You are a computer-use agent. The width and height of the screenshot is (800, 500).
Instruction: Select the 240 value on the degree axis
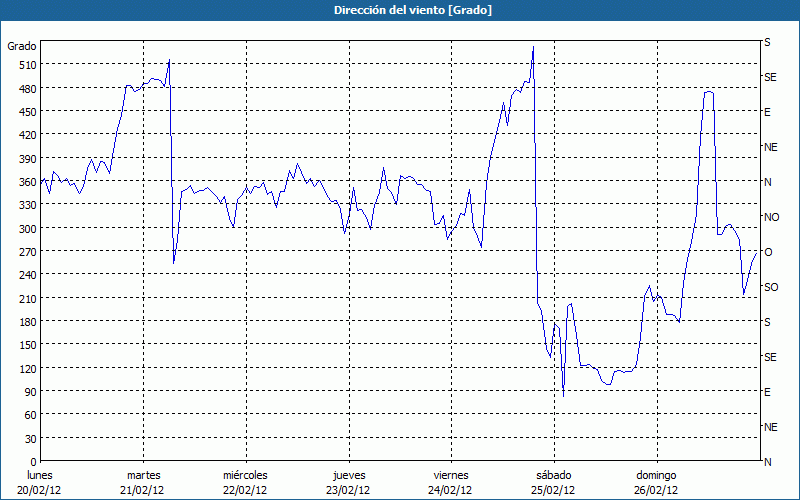click(x=27, y=275)
